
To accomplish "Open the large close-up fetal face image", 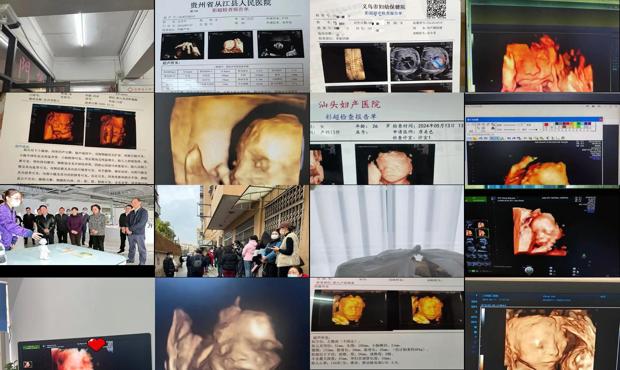I will click(x=232, y=139).
